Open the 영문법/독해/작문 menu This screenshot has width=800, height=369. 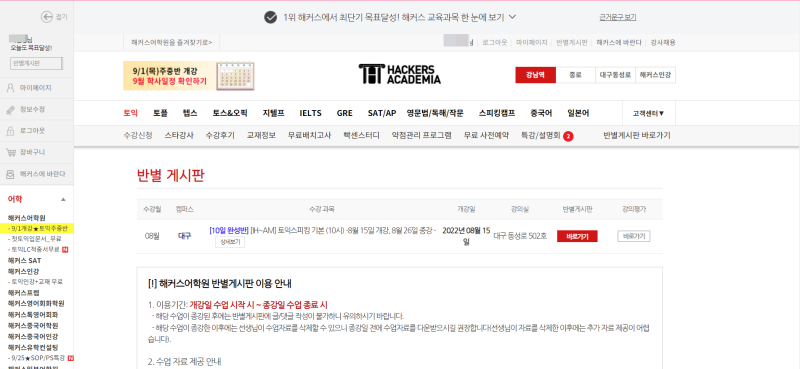pyautogui.click(x=435, y=113)
